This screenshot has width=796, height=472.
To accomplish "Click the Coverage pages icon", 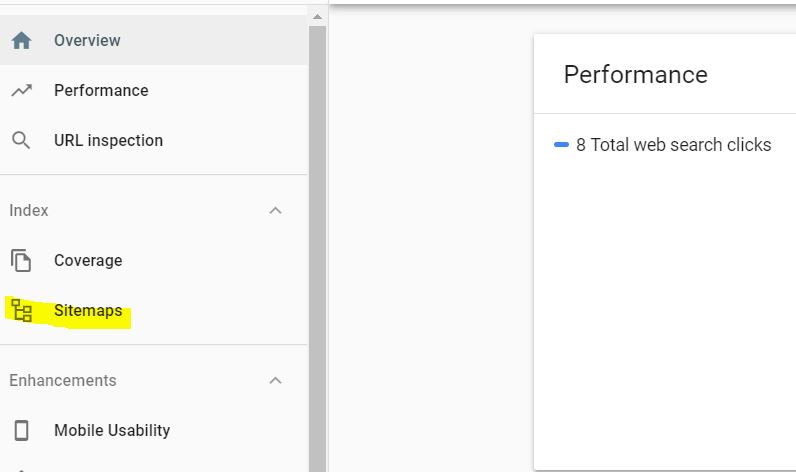I will pyautogui.click(x=21, y=261).
